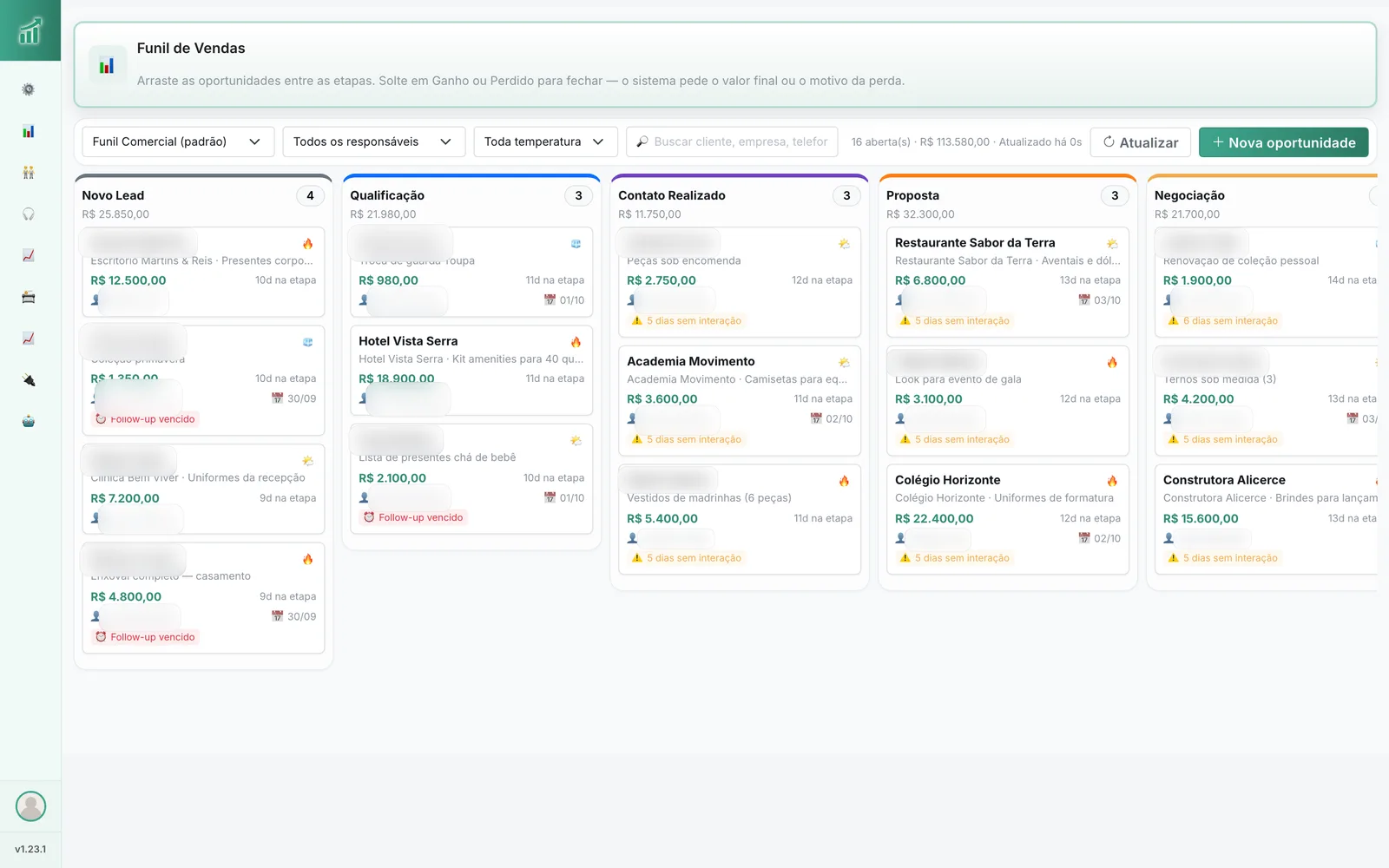Screen dimensions: 1389x868
Task: Click Follow-up vencido tag on R$ 4.800,00 card
Action: click(145, 637)
